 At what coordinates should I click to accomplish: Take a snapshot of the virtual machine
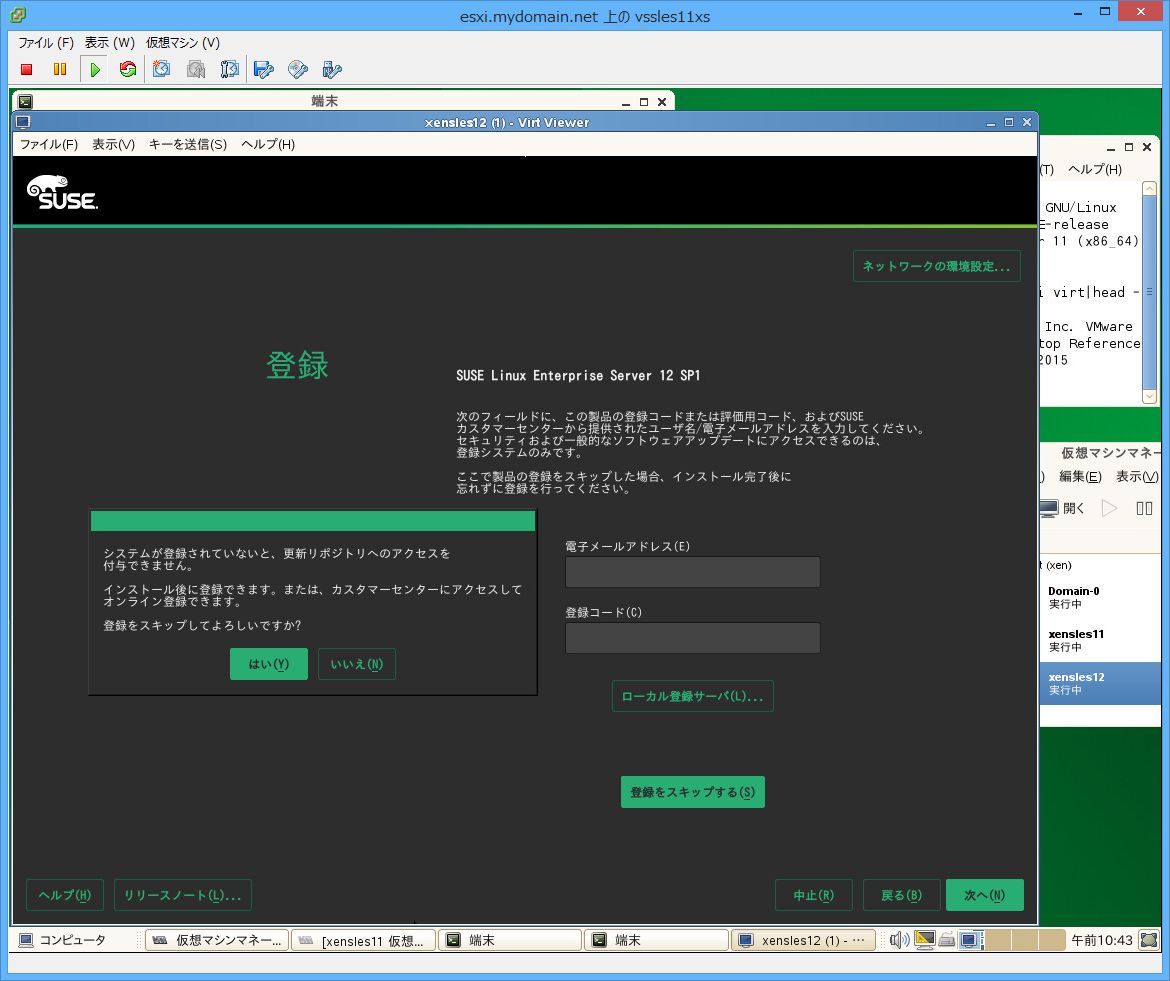[161, 69]
